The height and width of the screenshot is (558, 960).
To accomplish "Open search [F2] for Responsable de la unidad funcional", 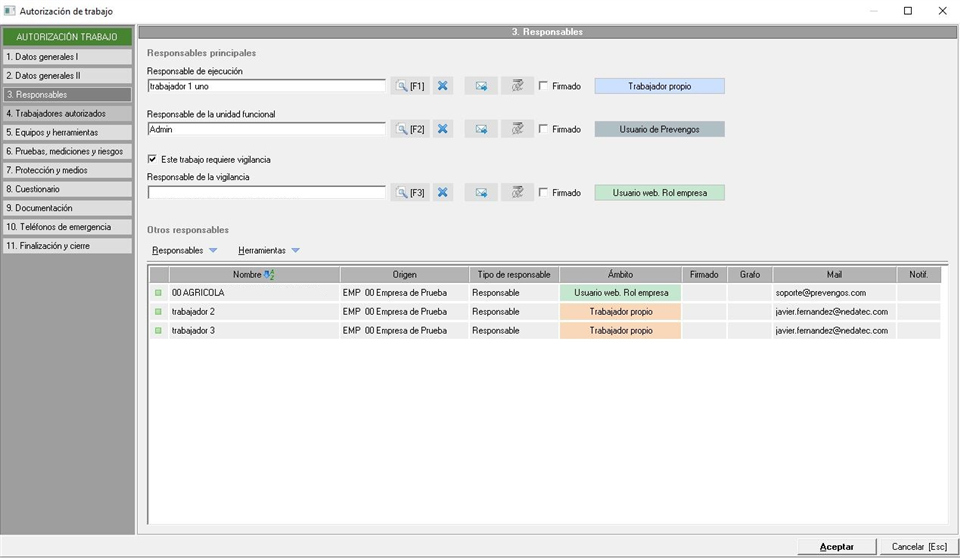I will (410, 129).
